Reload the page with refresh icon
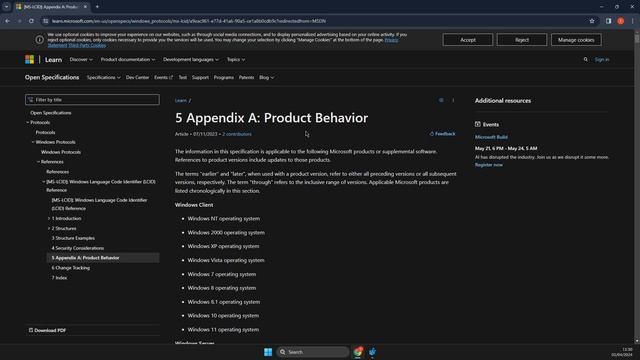Screen dimensions: 640x360 pyautogui.click(x=31, y=21)
